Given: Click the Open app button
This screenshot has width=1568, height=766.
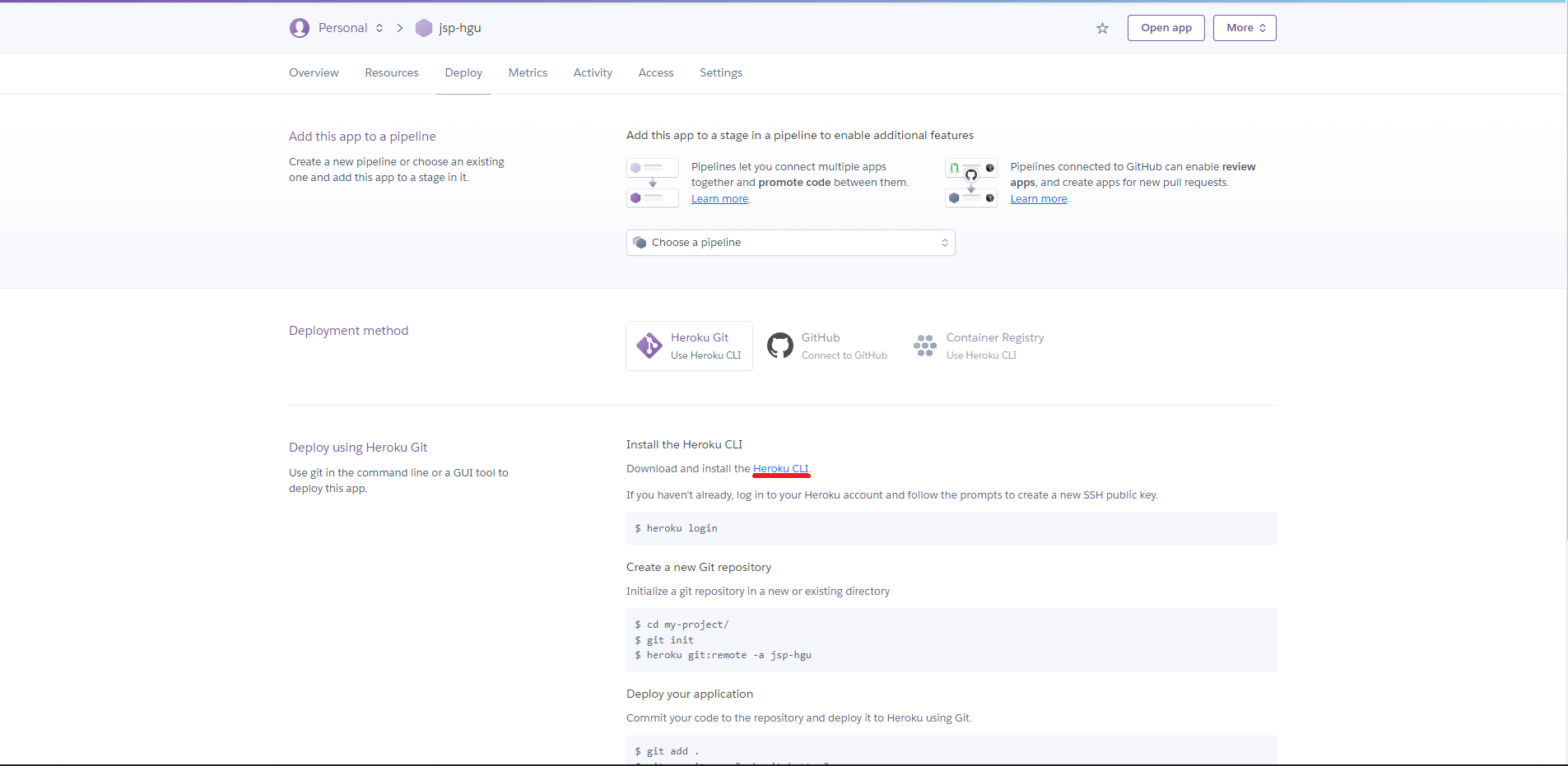Looking at the screenshot, I should (1166, 28).
